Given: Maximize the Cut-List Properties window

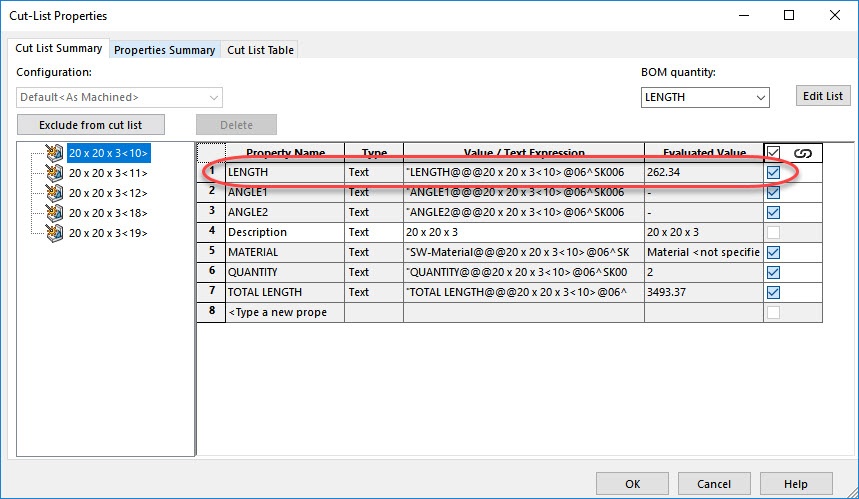Looking at the screenshot, I should pos(789,15).
